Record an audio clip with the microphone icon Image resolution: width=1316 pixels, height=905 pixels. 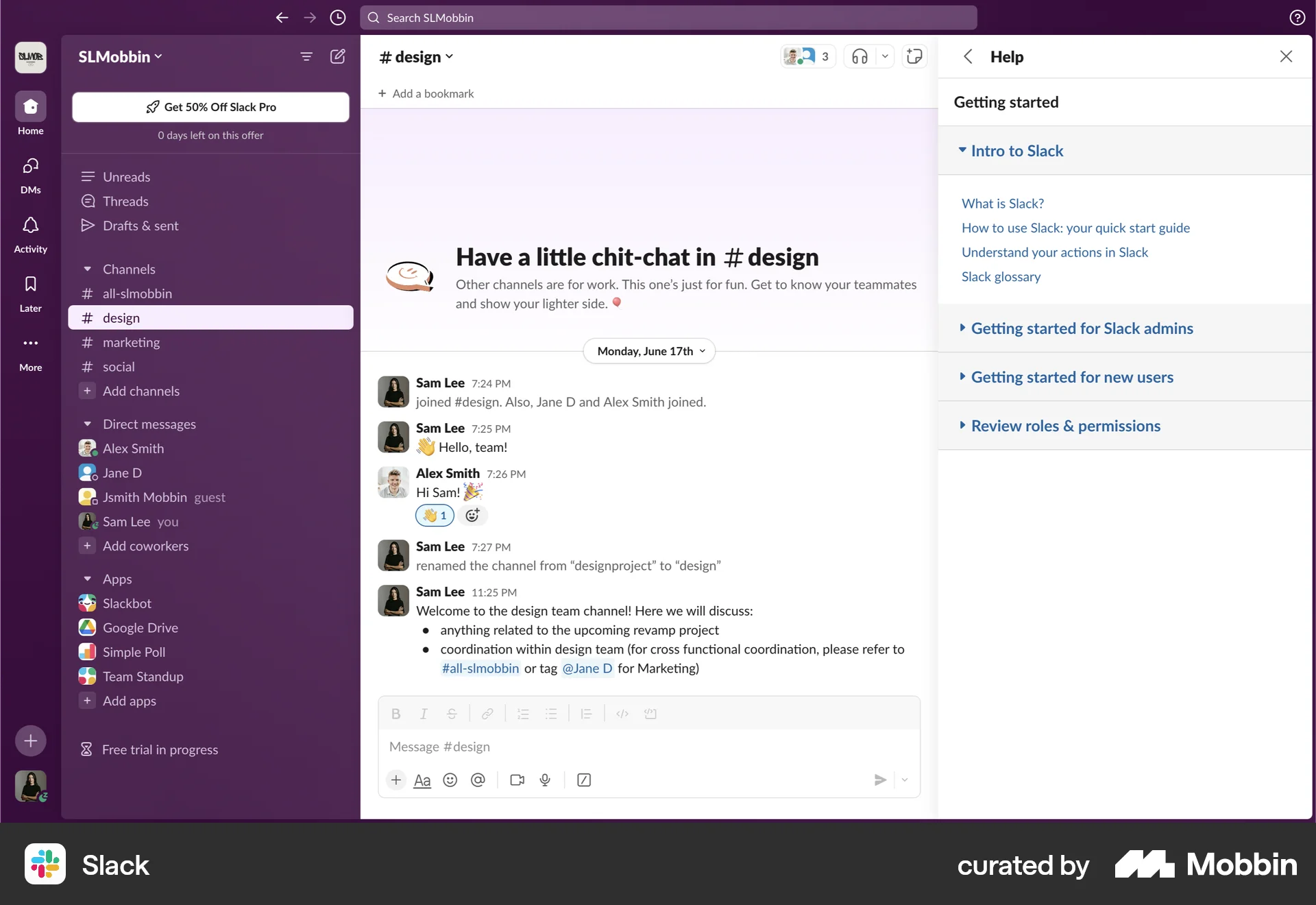545,780
